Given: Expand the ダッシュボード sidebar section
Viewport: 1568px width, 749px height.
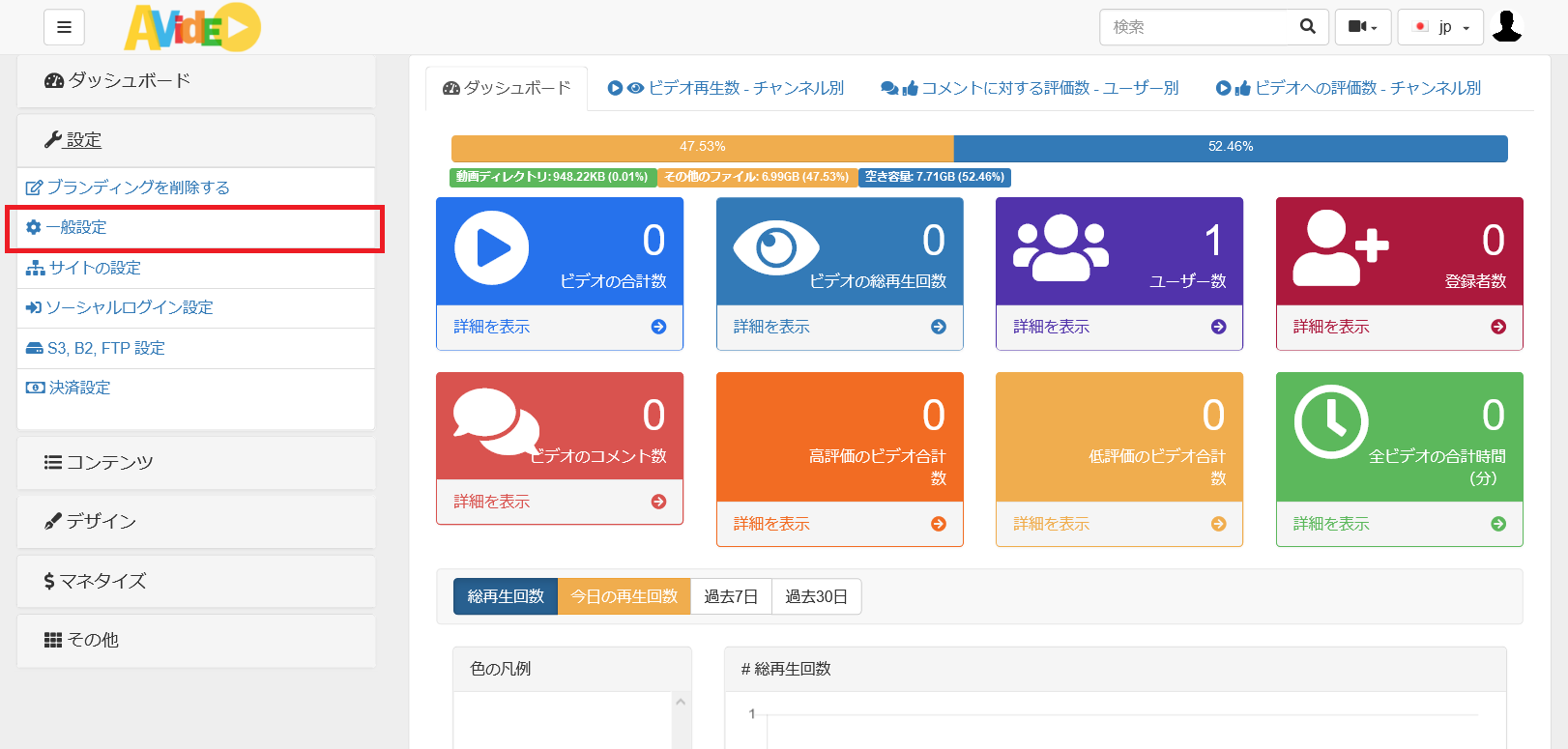Looking at the screenshot, I should coord(196,81).
